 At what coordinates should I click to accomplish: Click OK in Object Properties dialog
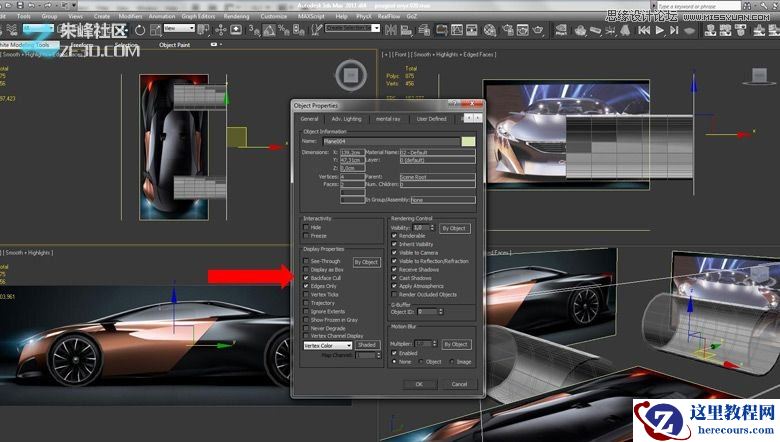[419, 384]
